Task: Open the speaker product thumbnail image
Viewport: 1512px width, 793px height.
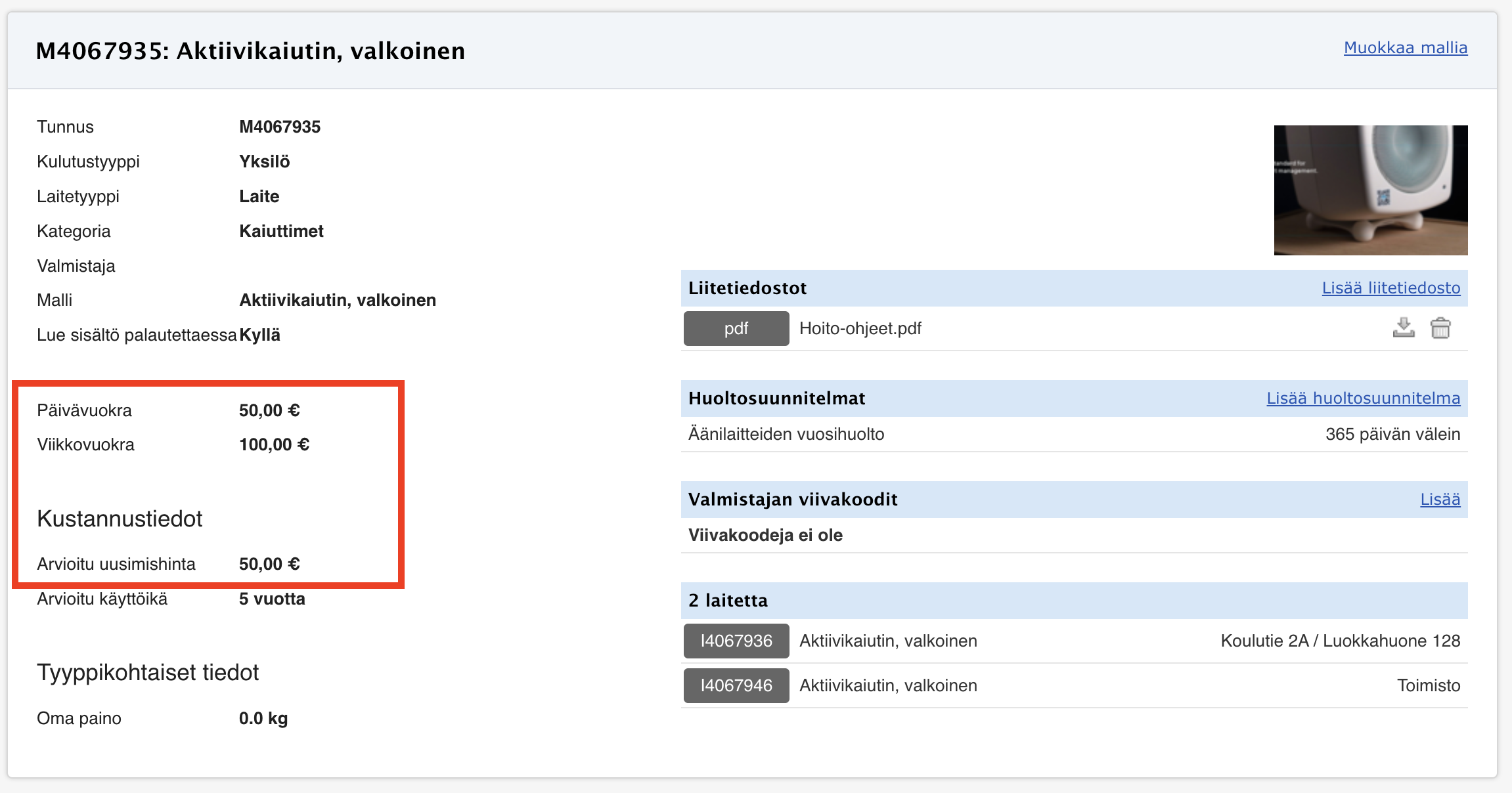Action: pyautogui.click(x=1370, y=190)
